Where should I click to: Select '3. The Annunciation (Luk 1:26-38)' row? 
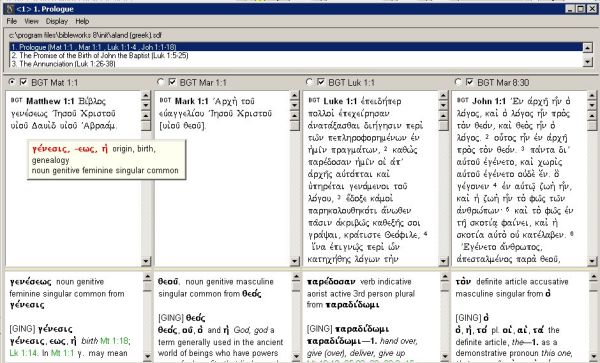295,64
